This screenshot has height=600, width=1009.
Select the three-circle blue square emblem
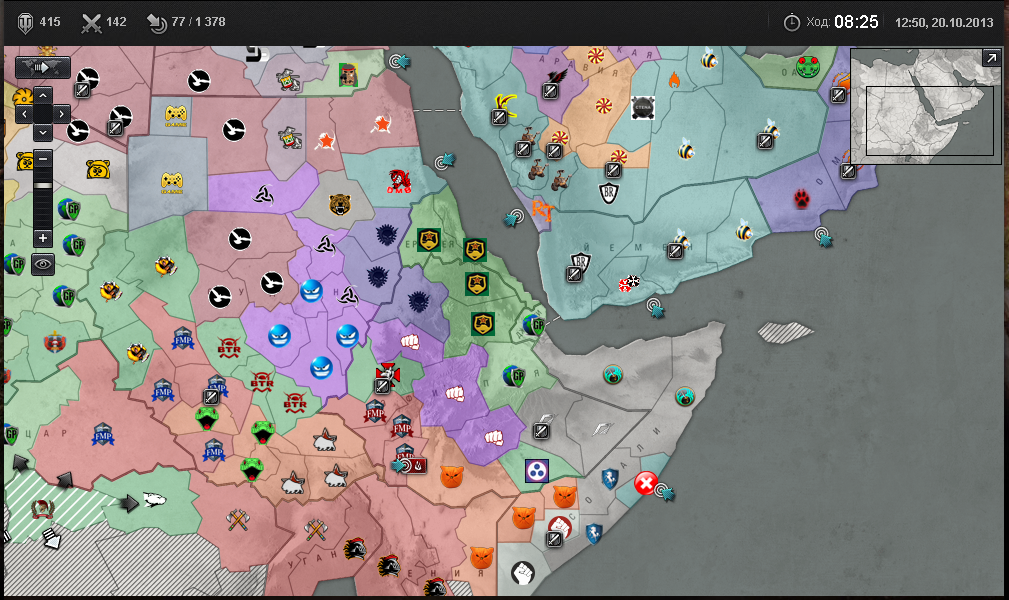pyautogui.click(x=537, y=471)
